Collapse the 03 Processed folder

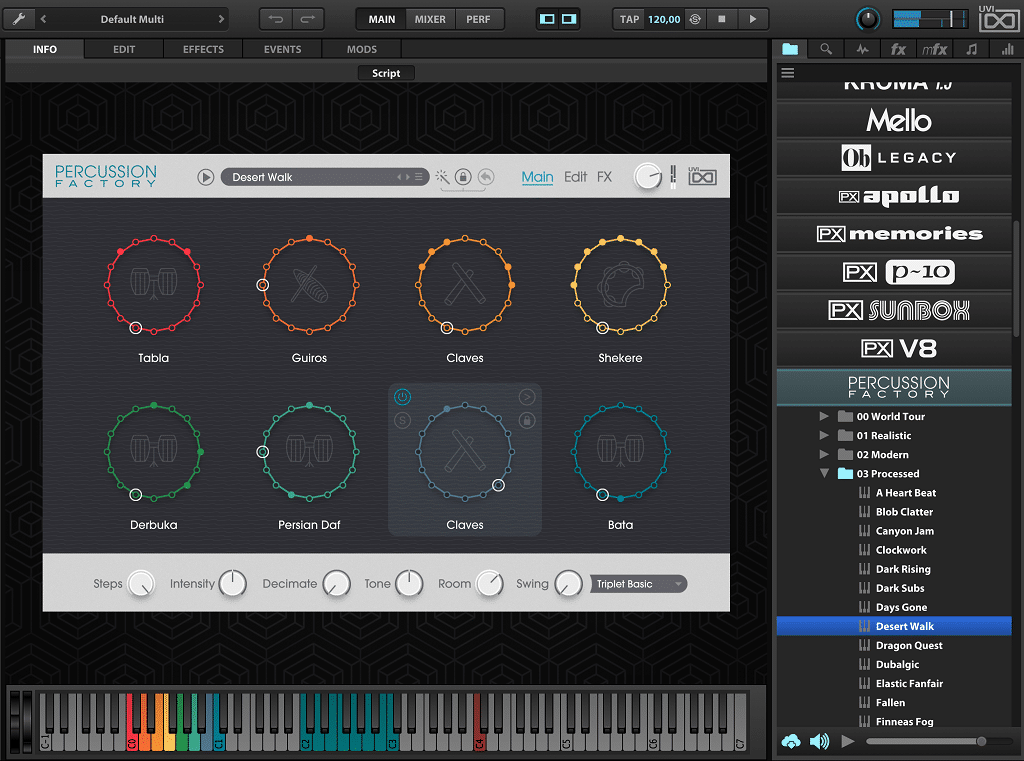click(824, 473)
